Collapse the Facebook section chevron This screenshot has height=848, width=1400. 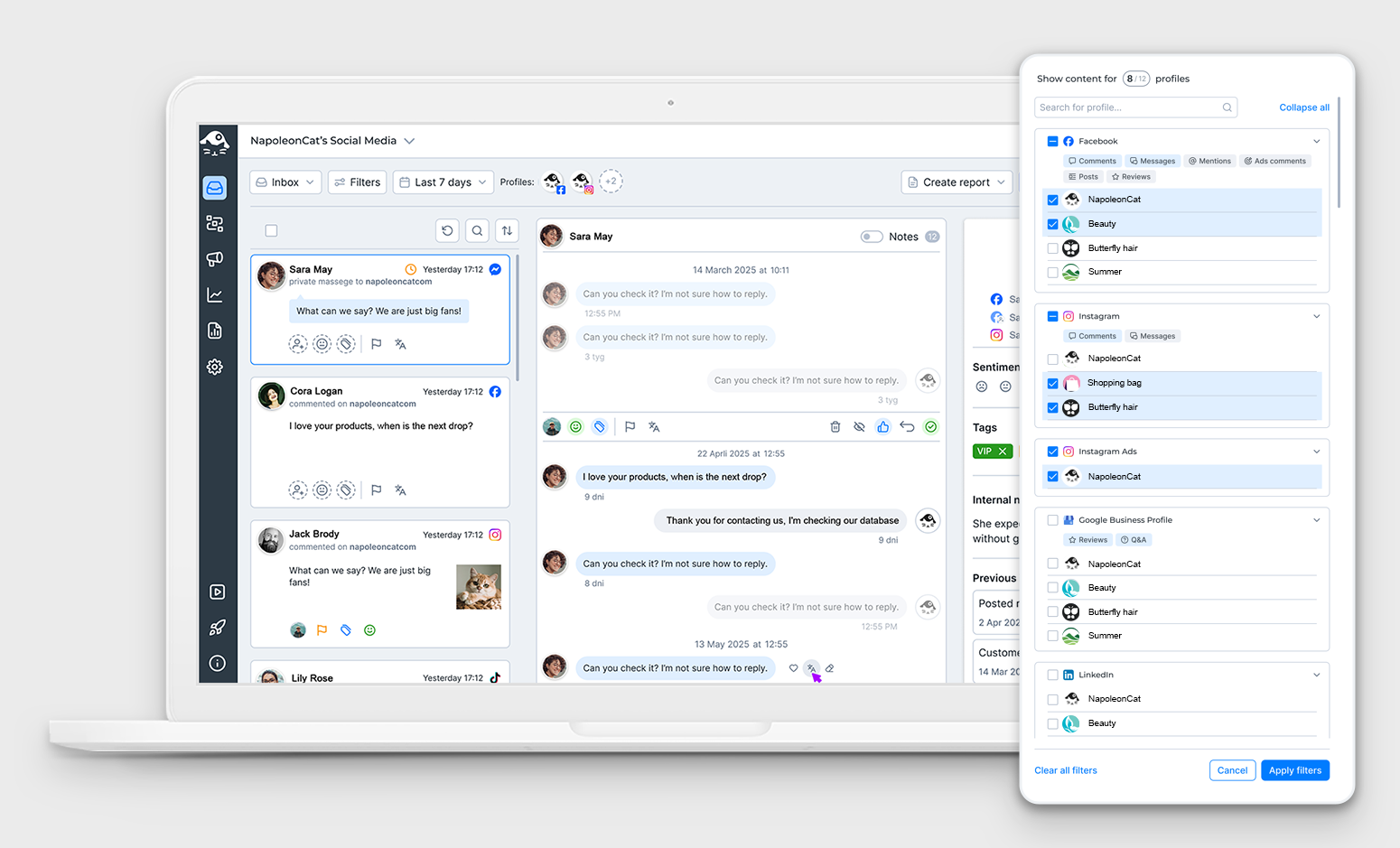pyautogui.click(x=1316, y=142)
